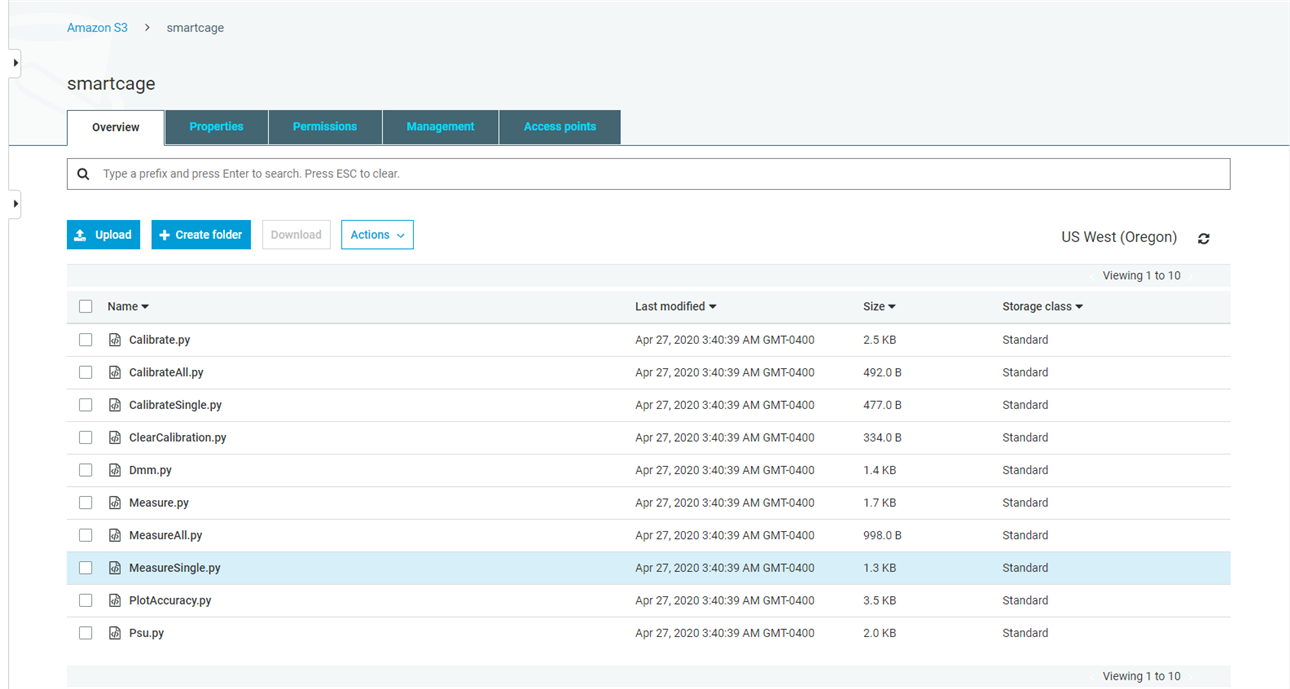Click the file icon beside PlotAccuracy.py
The height and width of the screenshot is (689, 1290).
click(115, 600)
